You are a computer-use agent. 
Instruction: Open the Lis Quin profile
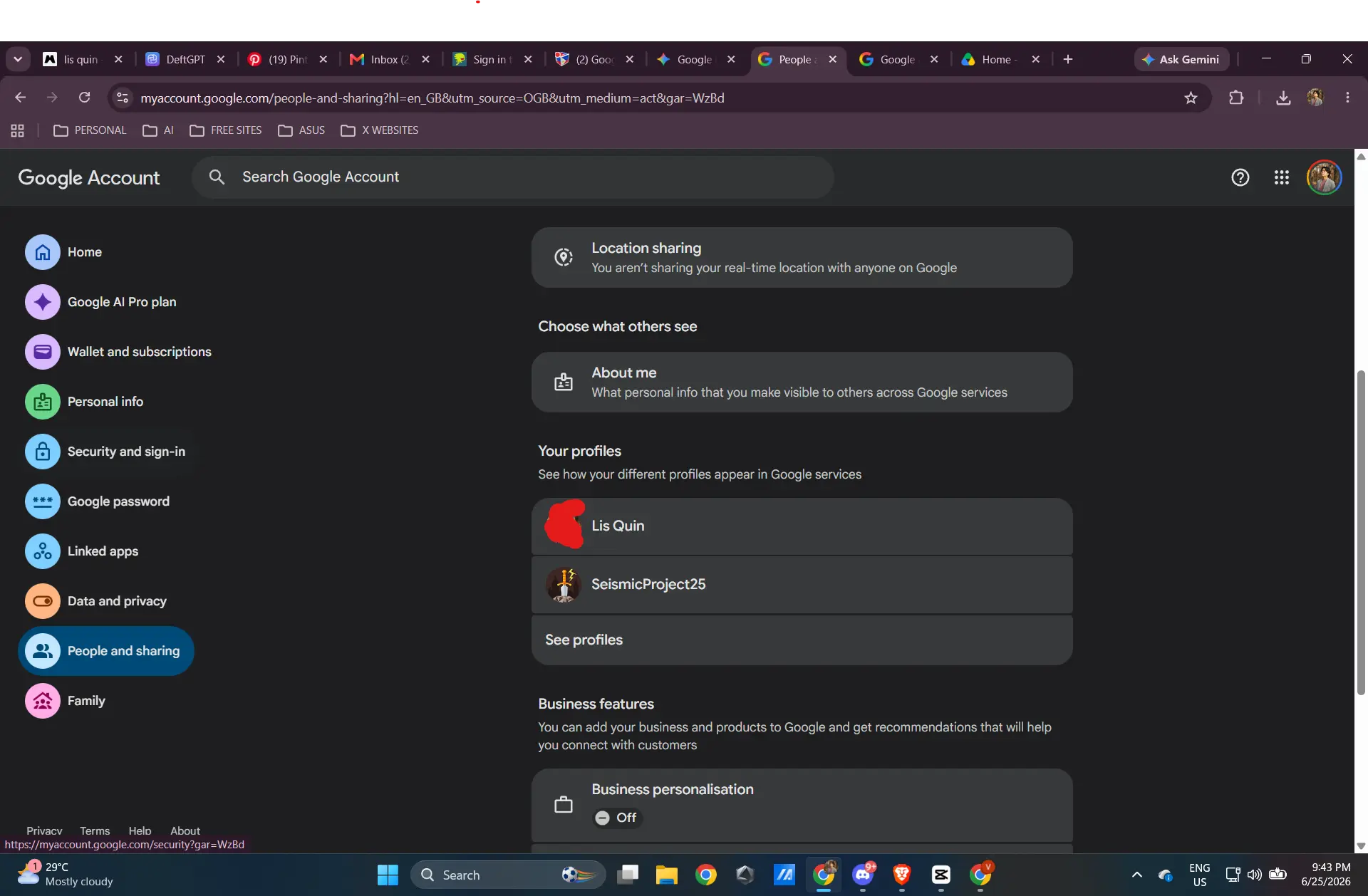tap(802, 526)
